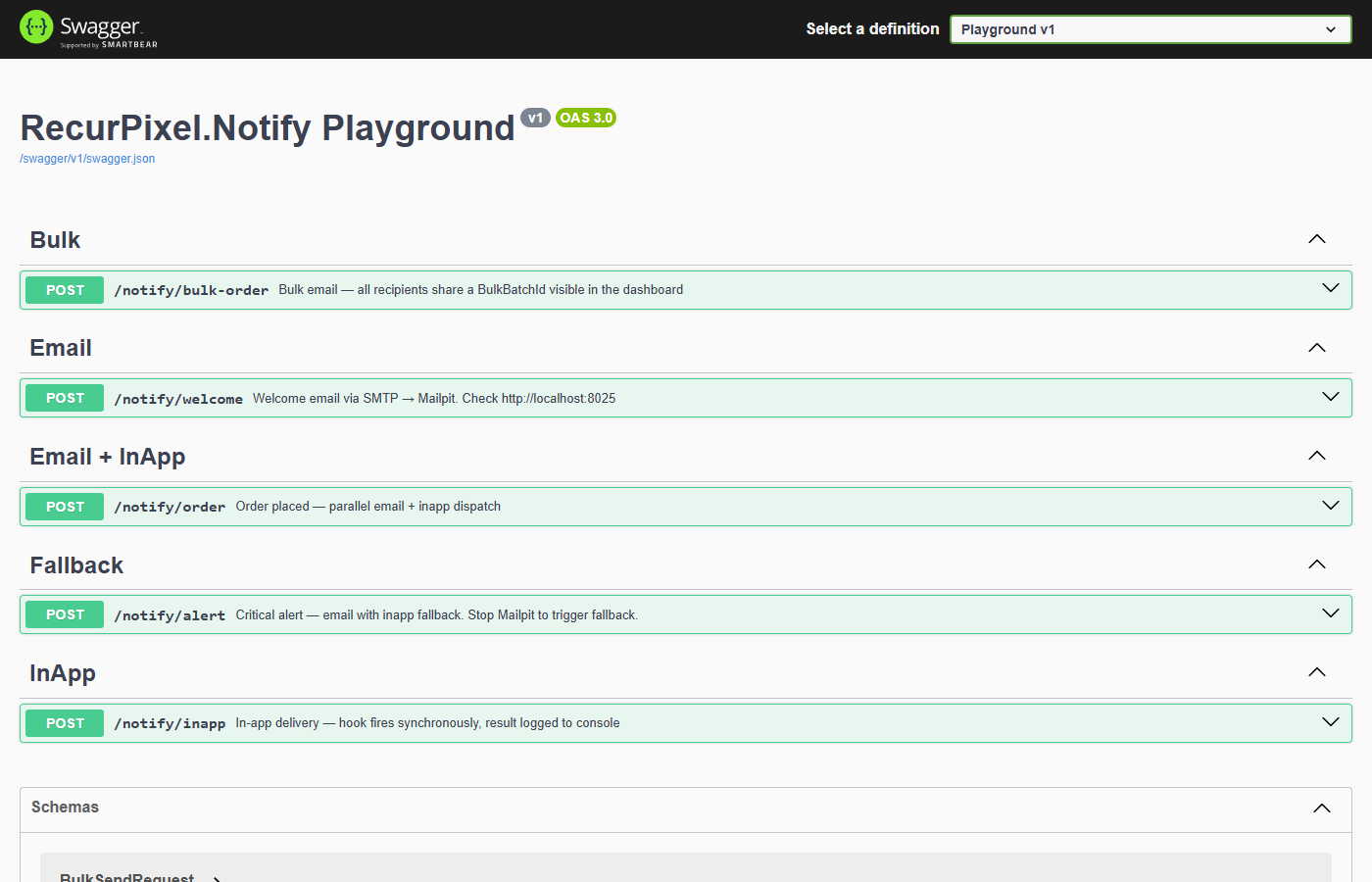Click the Order placed parallel dispatch description
The height and width of the screenshot is (882, 1372).
pyautogui.click(x=368, y=507)
